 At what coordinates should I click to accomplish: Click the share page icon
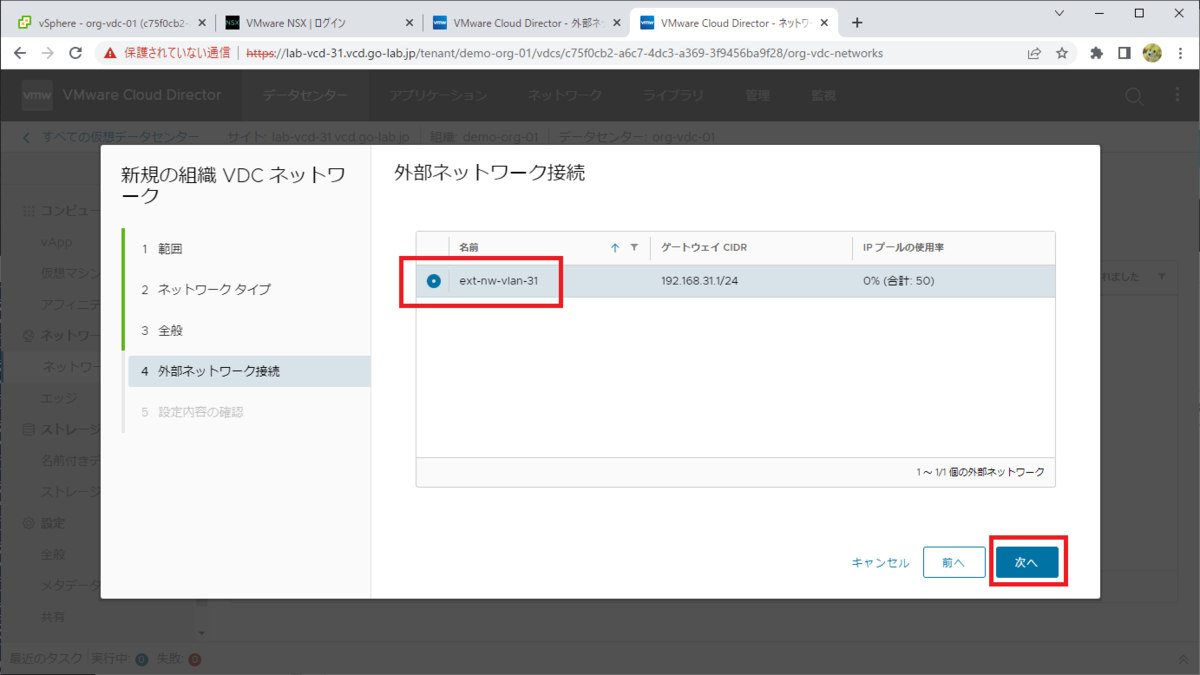click(x=1034, y=53)
